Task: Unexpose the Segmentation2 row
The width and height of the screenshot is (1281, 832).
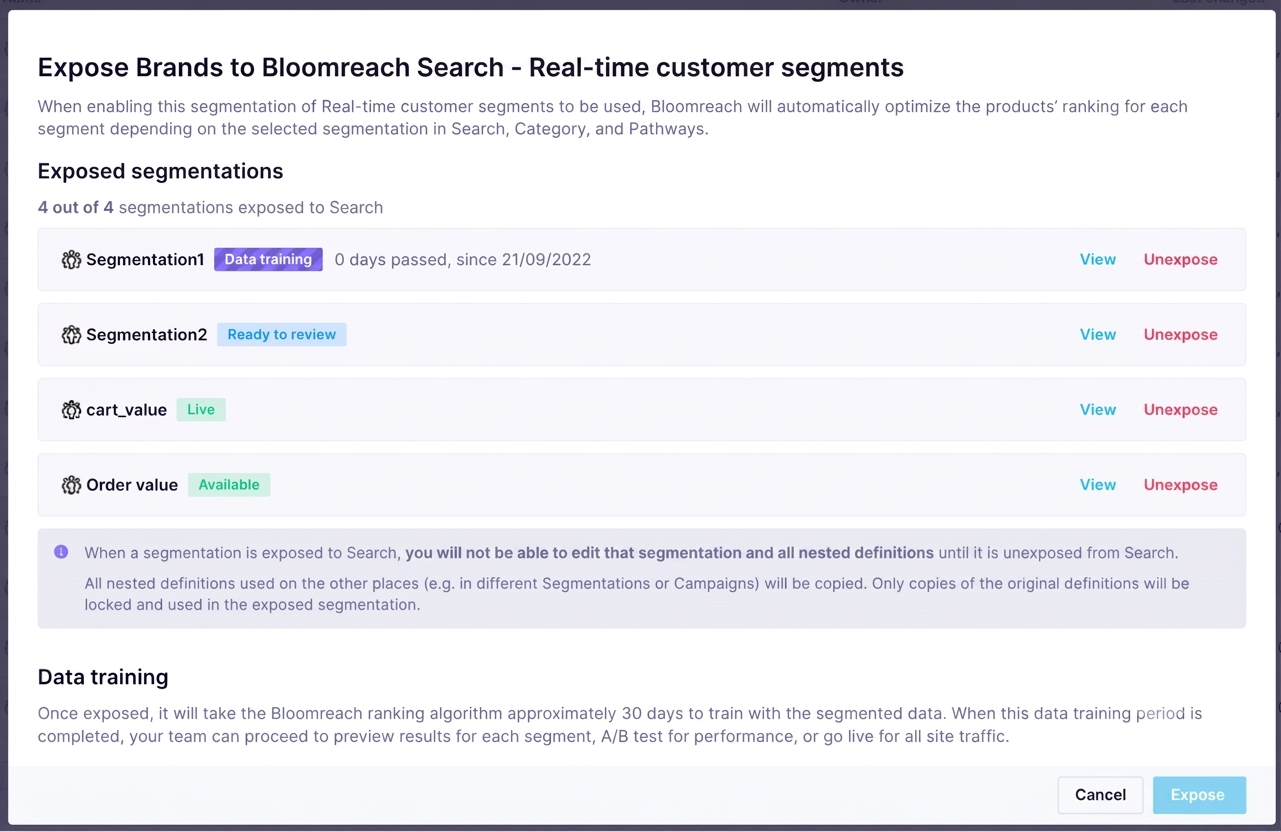Action: [1180, 334]
